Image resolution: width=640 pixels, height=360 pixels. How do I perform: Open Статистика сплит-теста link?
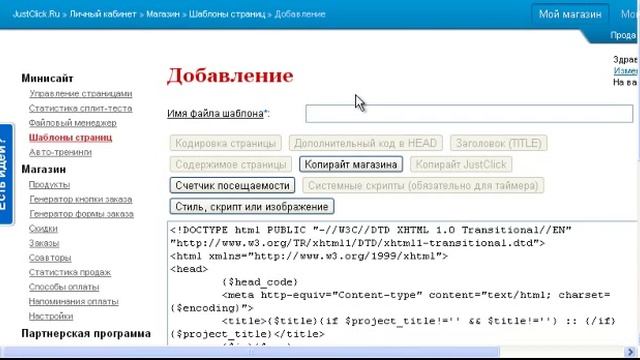pos(80,108)
